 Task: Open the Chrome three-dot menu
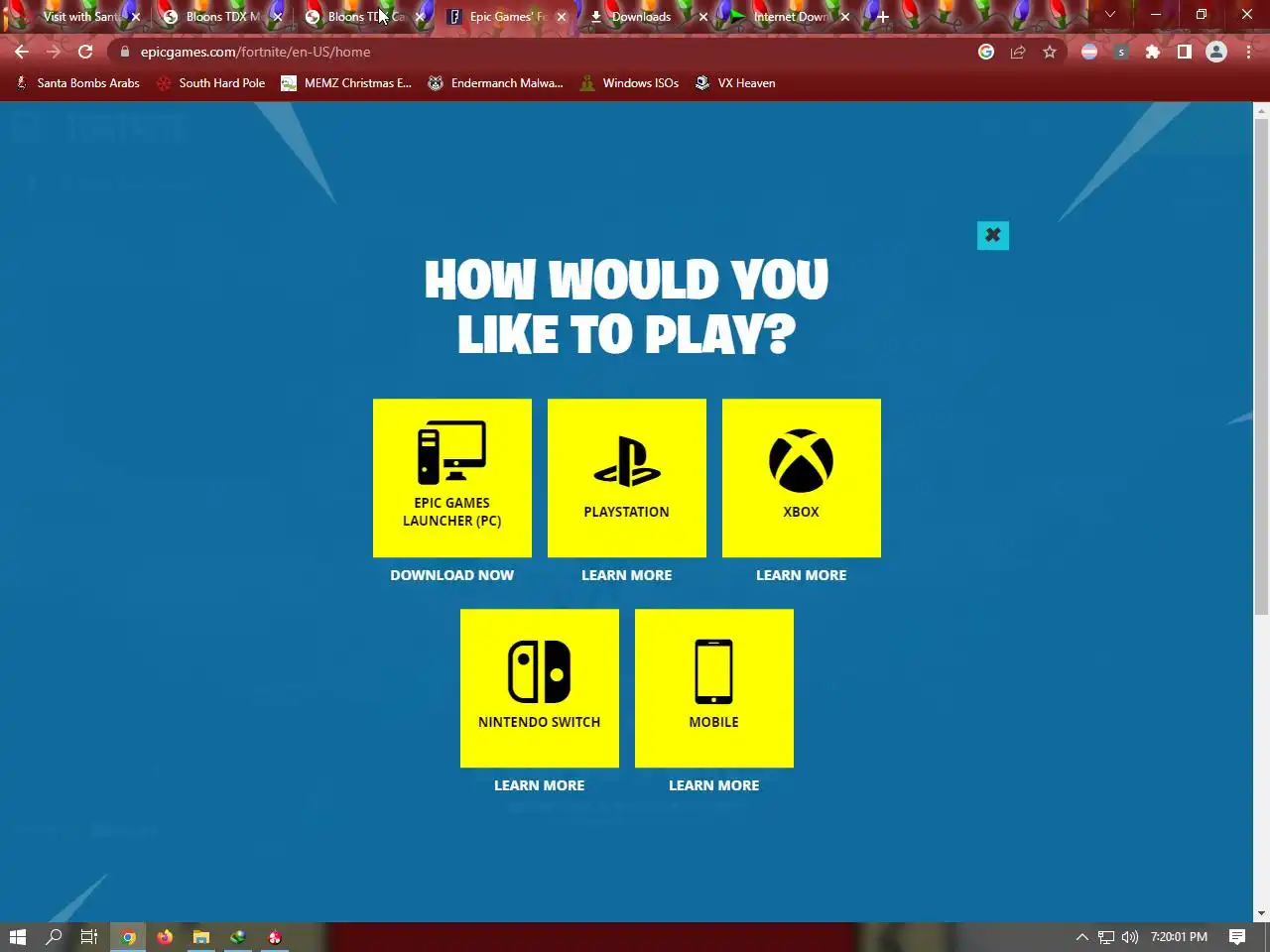tap(1248, 52)
